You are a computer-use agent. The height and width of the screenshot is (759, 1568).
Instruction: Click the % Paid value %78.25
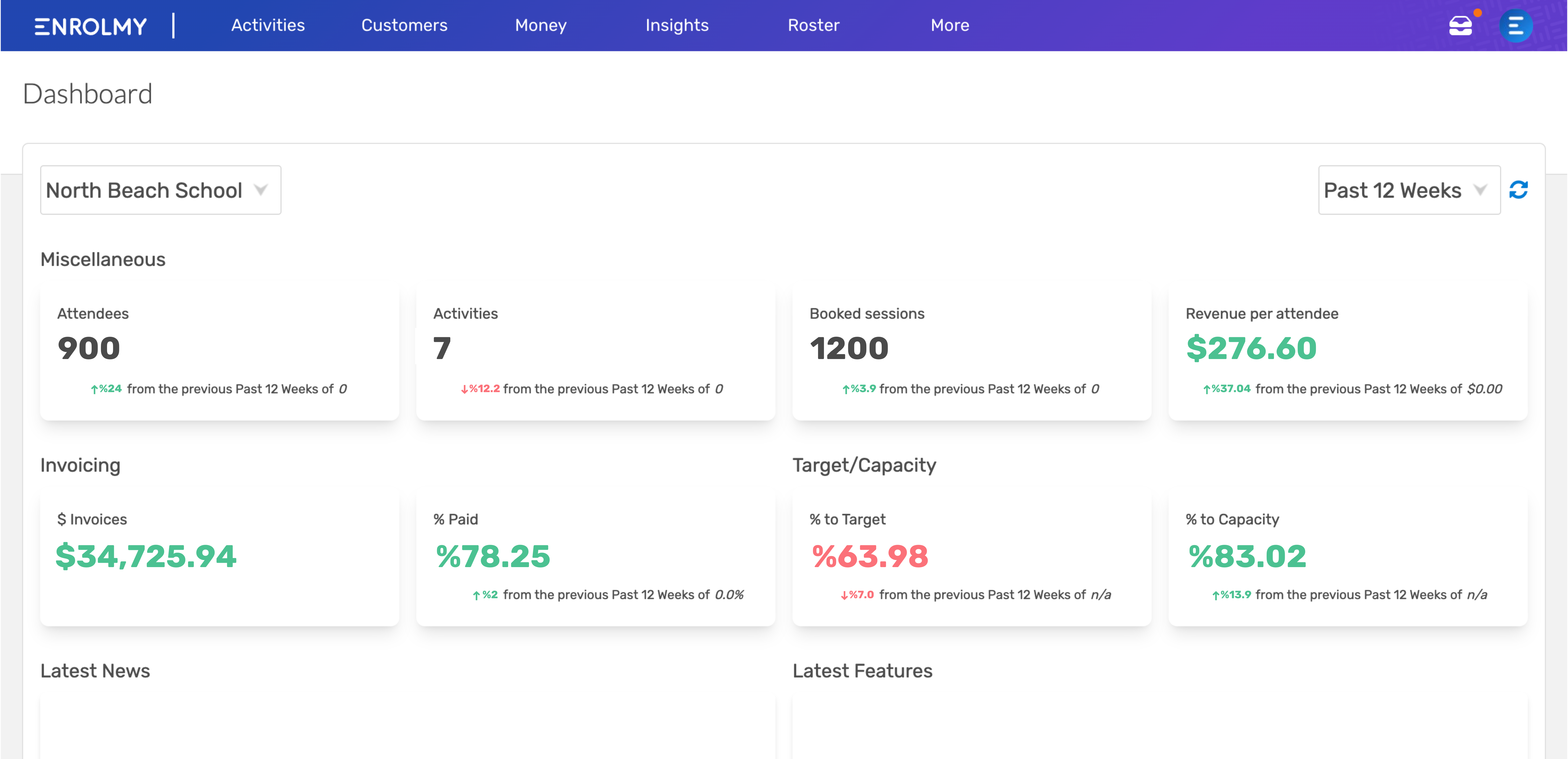coord(493,556)
